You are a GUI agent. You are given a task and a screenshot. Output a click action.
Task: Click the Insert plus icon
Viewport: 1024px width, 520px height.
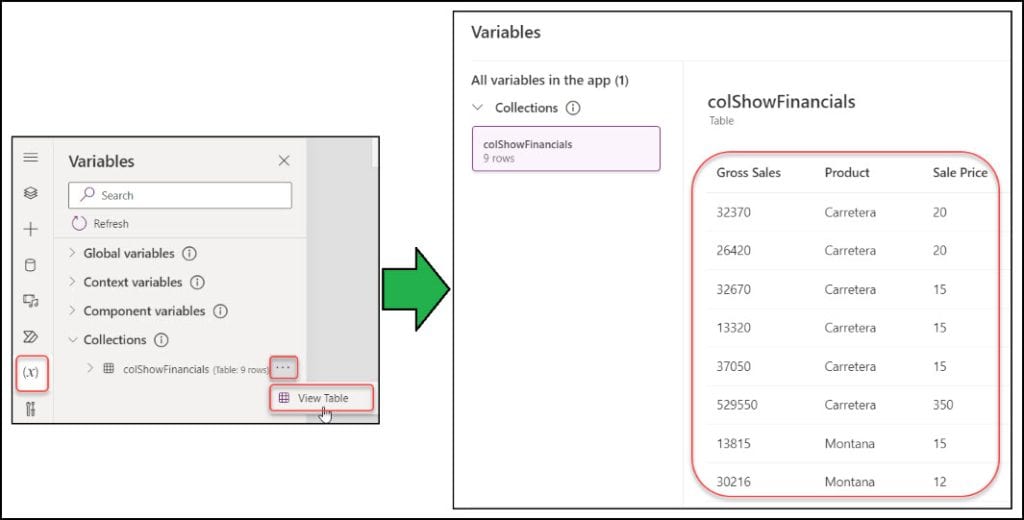(x=31, y=229)
